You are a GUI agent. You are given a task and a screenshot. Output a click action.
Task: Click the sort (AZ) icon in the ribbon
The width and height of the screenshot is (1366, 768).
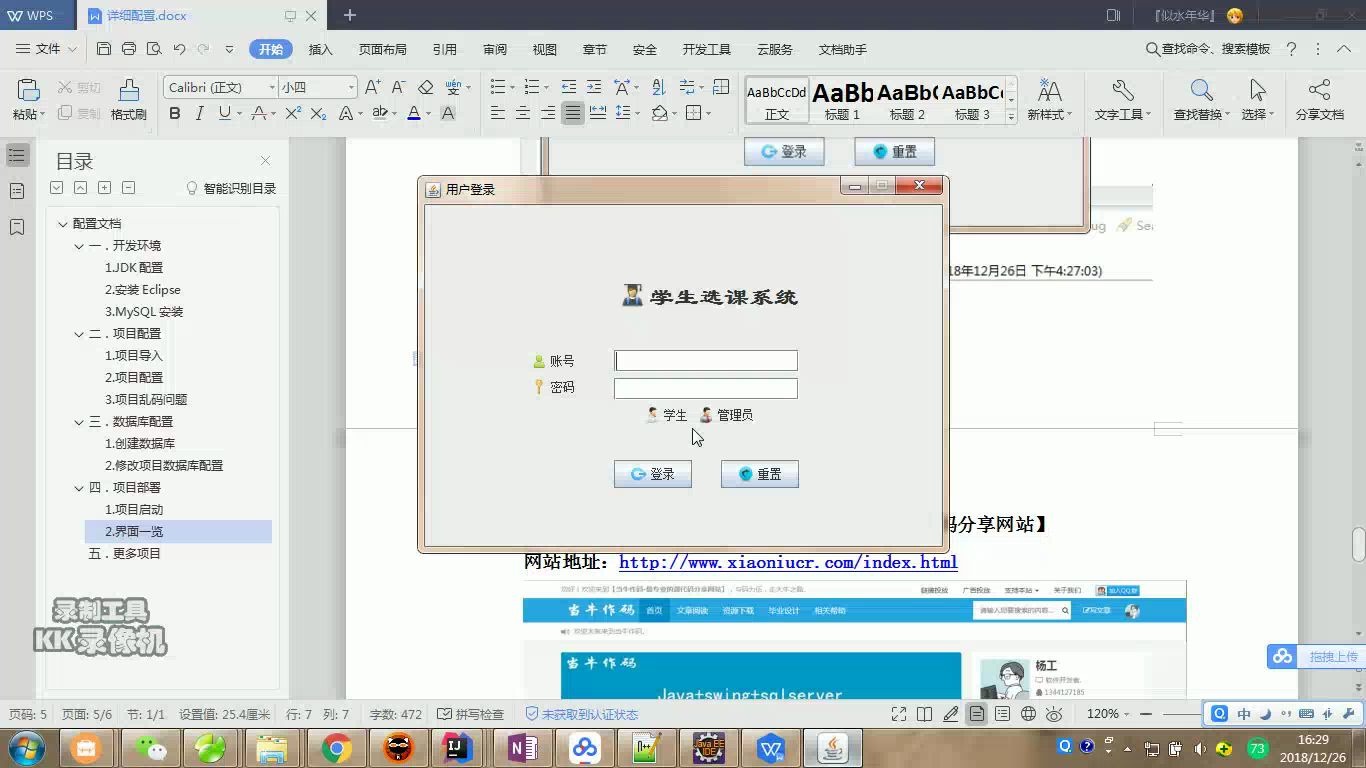point(660,87)
